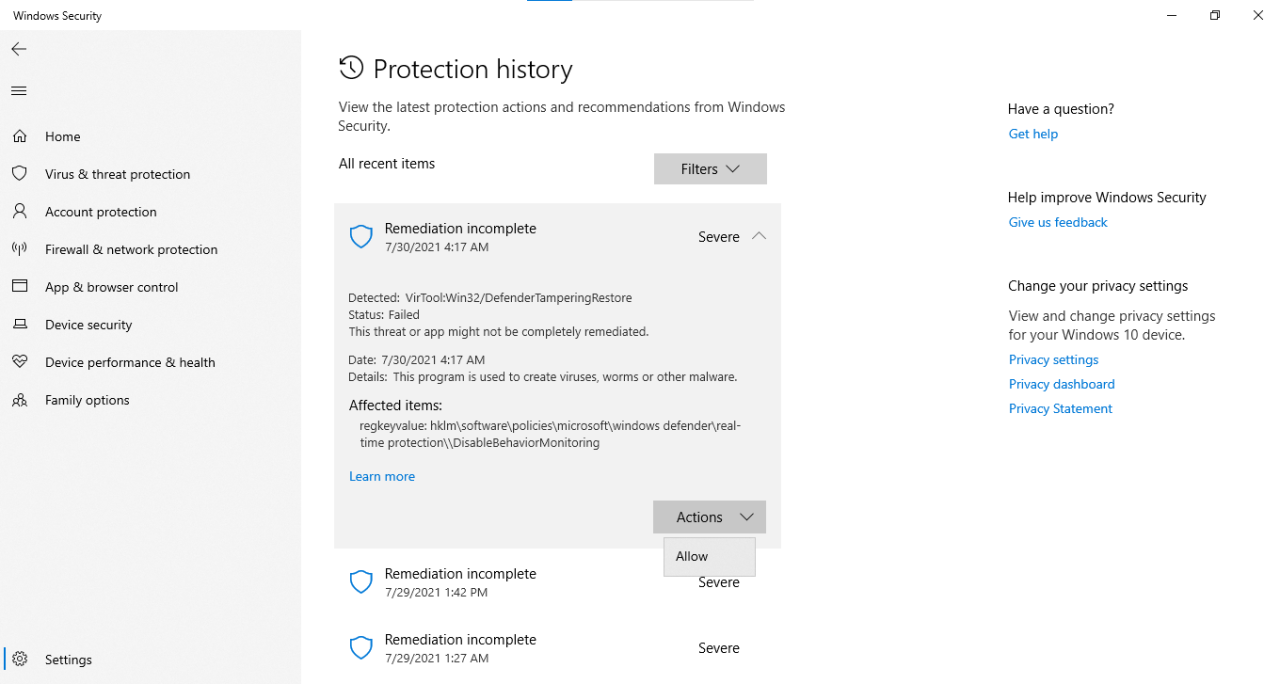Click the Firewall & network protection icon
Image resolution: width=1280 pixels, height=684 pixels.
pos(20,249)
